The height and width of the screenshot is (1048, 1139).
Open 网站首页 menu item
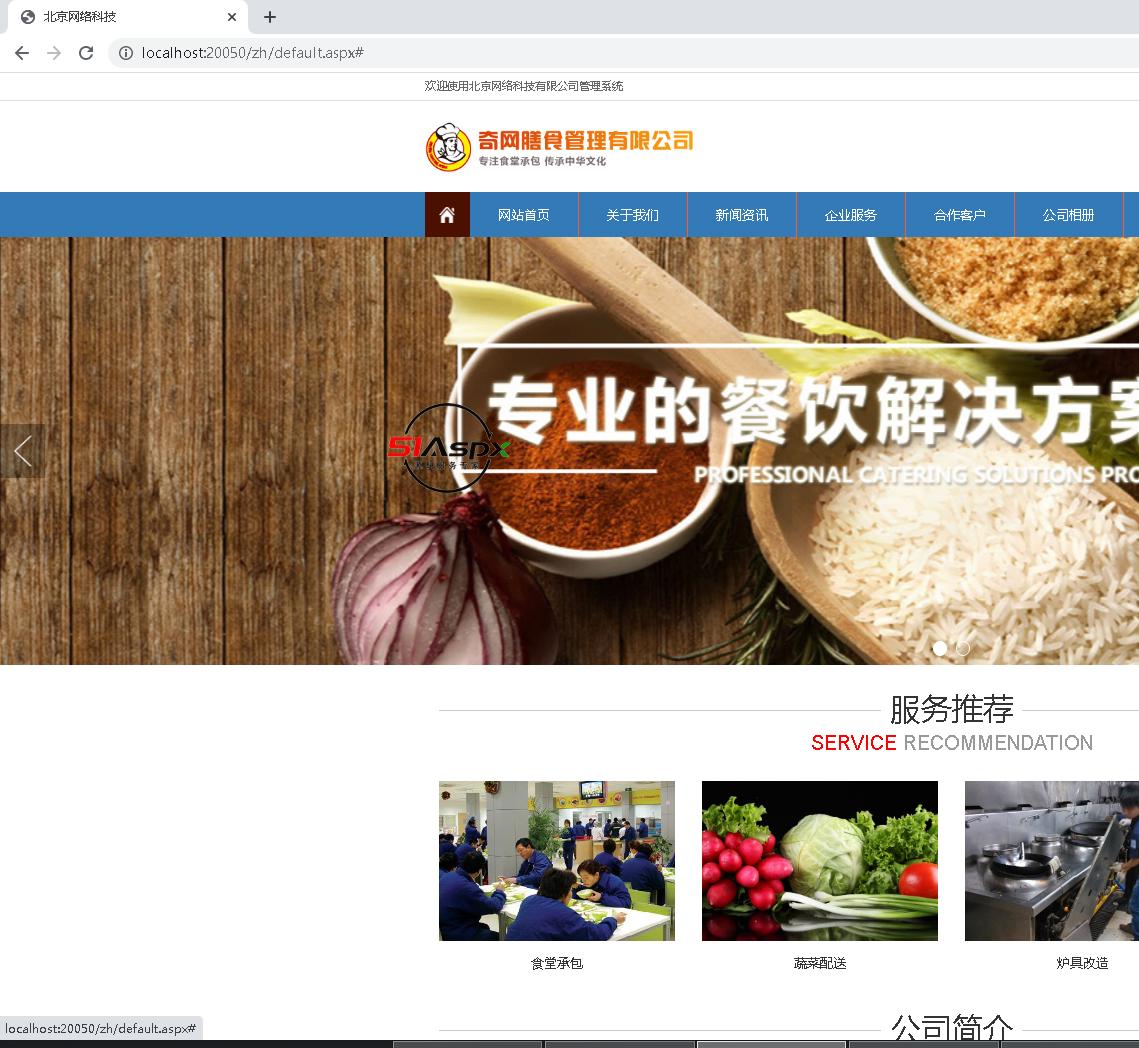click(x=524, y=215)
